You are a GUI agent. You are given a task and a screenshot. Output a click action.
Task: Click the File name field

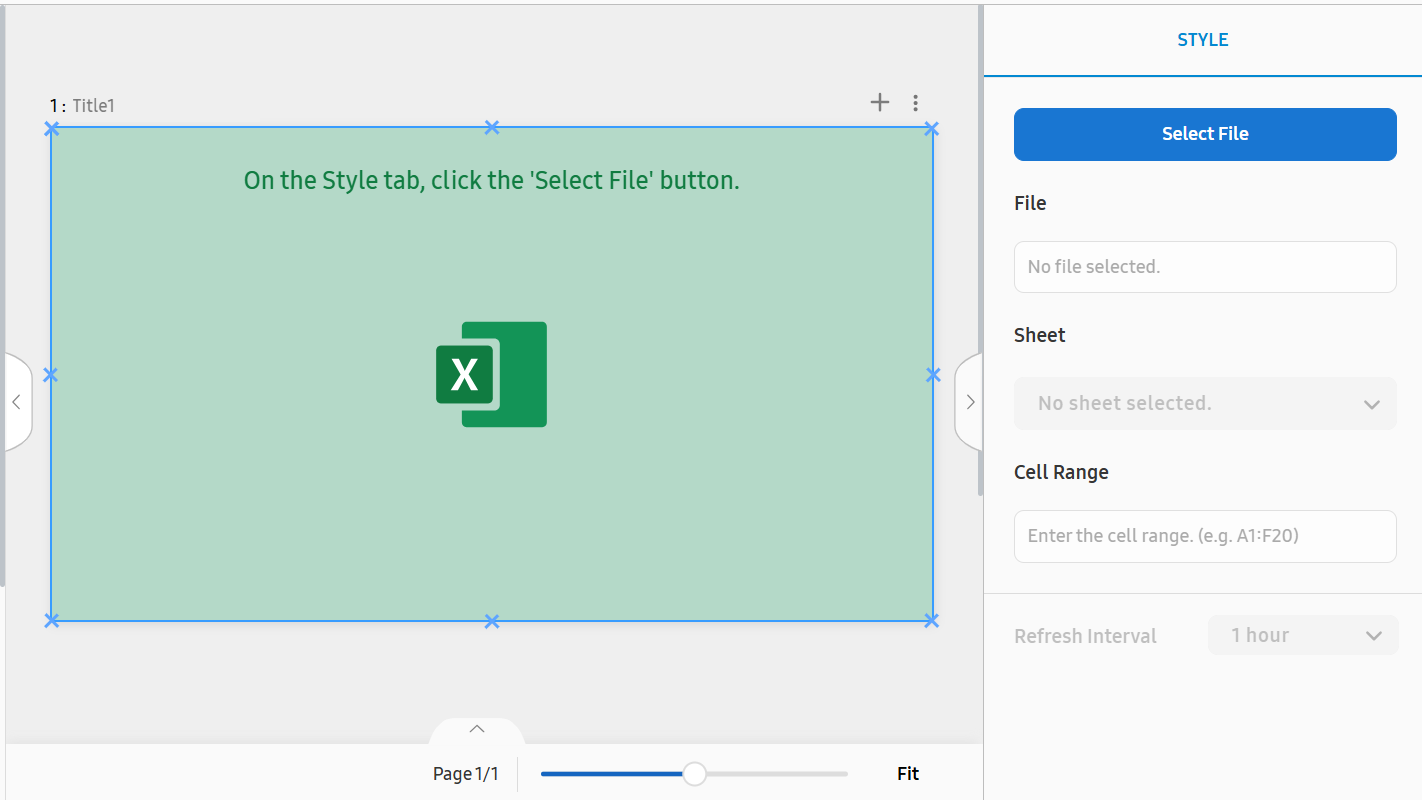(1205, 267)
